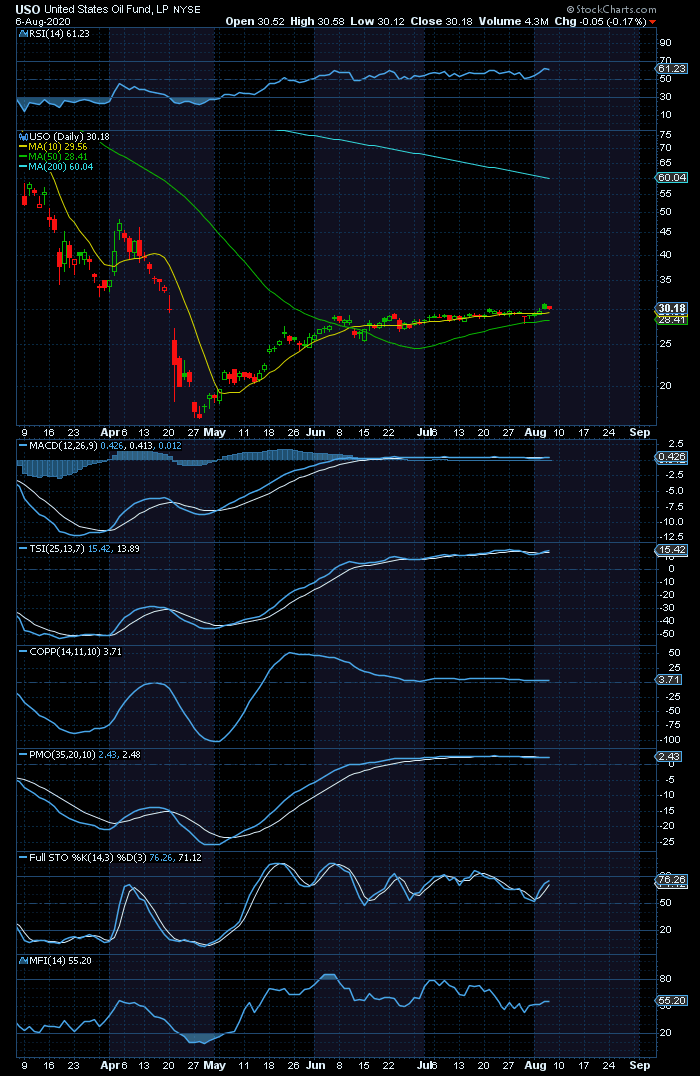This screenshot has width=700, height=1076.
Task: Click the 2.43 PMO value tag
Action: click(669, 757)
